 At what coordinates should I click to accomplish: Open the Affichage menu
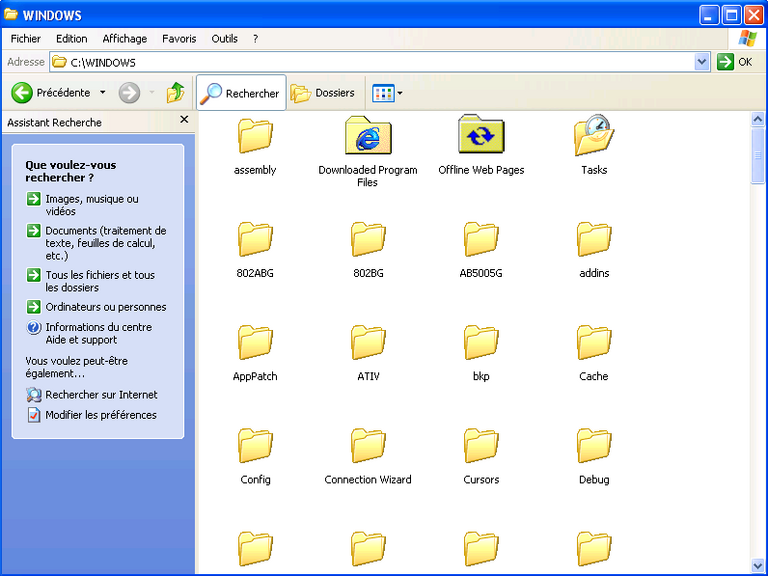124,39
